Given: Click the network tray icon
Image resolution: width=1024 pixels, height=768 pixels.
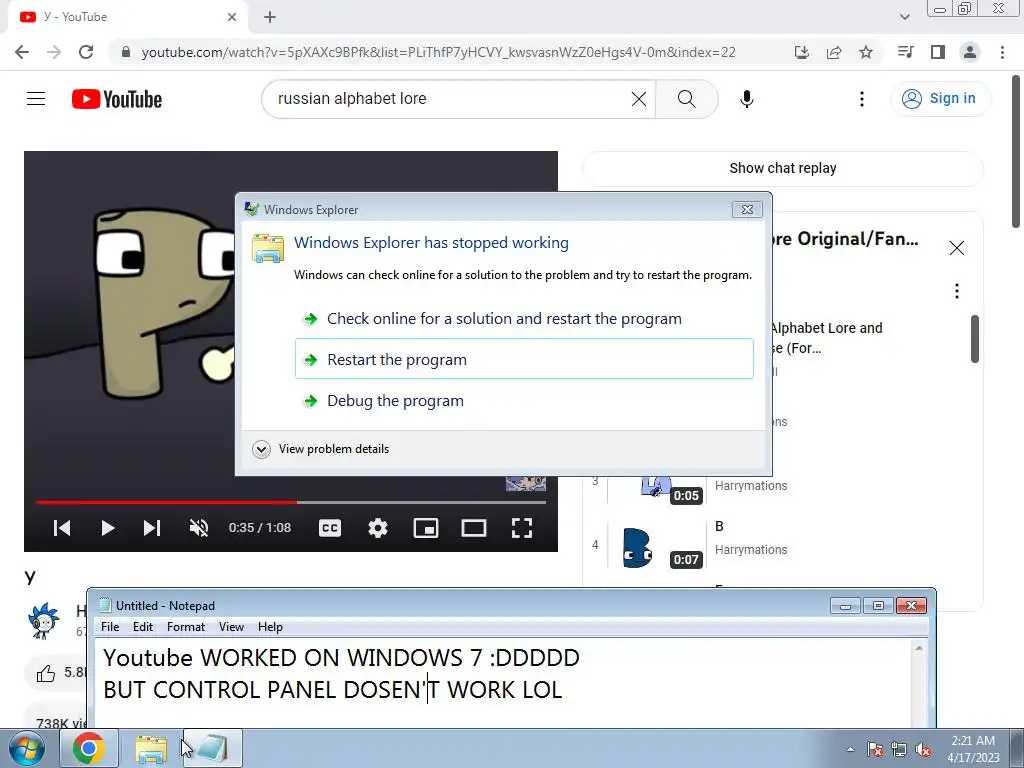Looking at the screenshot, I should (x=899, y=750).
